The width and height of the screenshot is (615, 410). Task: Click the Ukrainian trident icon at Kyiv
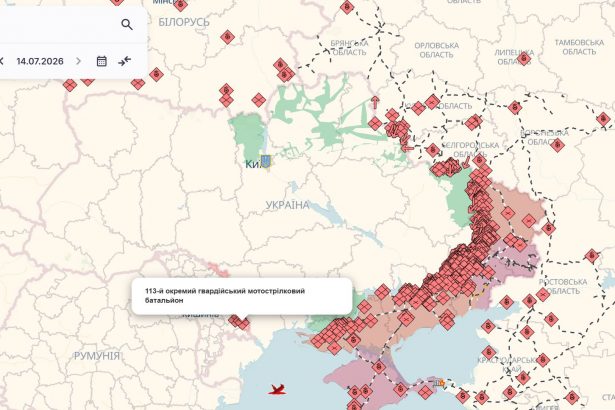click(266, 161)
